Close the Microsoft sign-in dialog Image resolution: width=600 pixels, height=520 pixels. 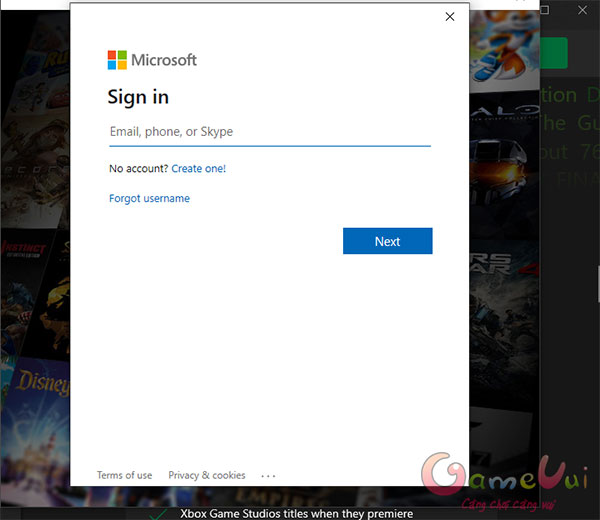point(450,16)
